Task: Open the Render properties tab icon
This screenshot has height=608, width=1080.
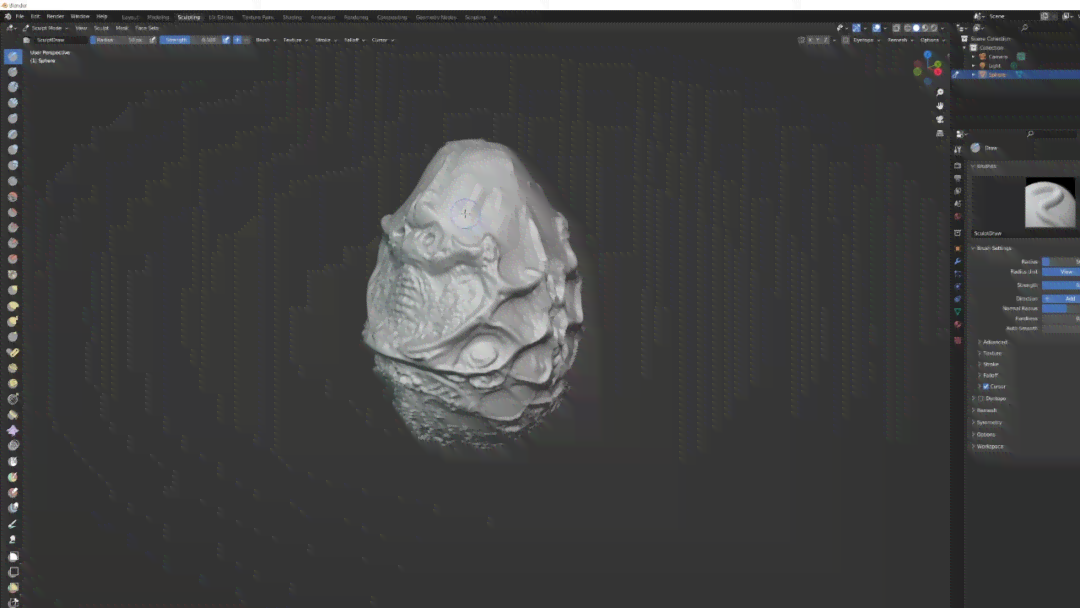Action: click(x=957, y=166)
